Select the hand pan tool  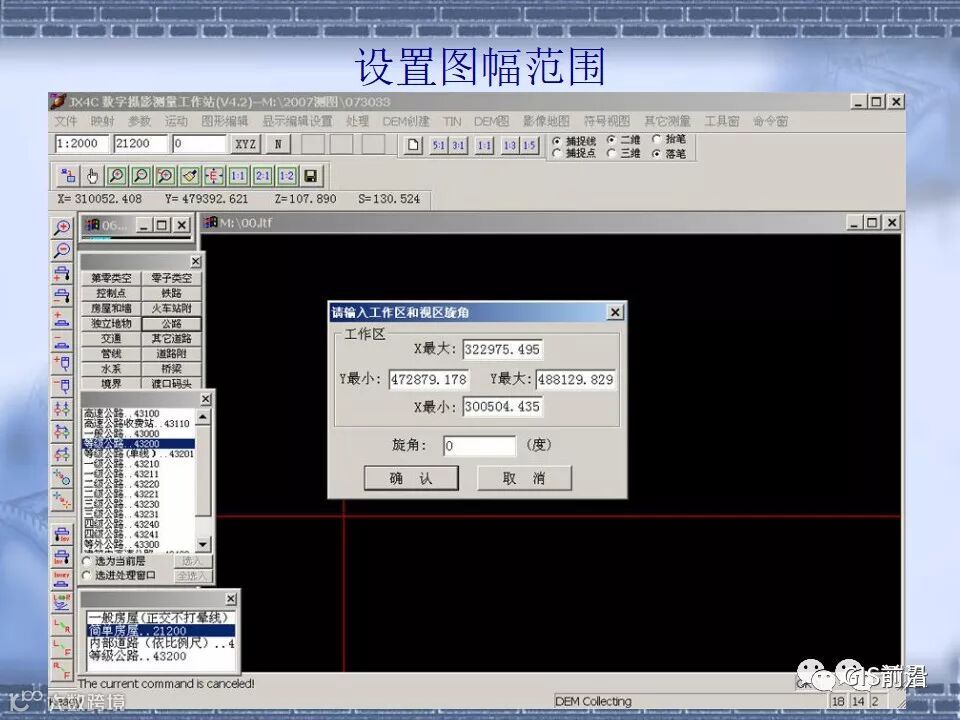point(92,176)
